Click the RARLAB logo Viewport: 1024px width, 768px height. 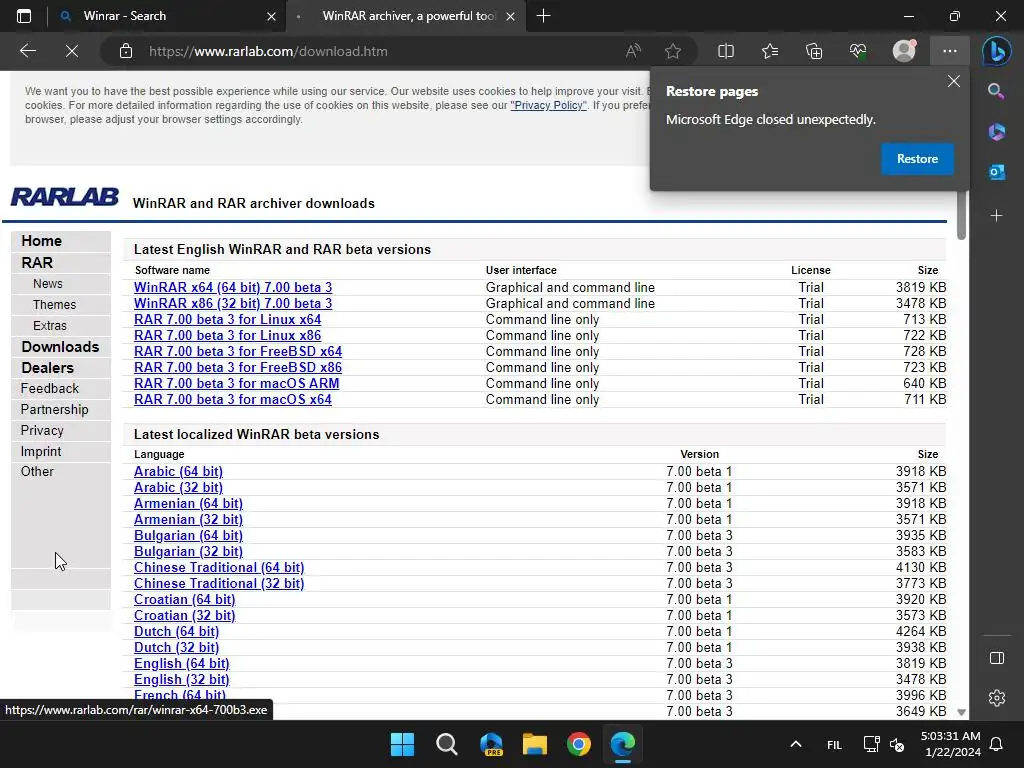coord(64,197)
